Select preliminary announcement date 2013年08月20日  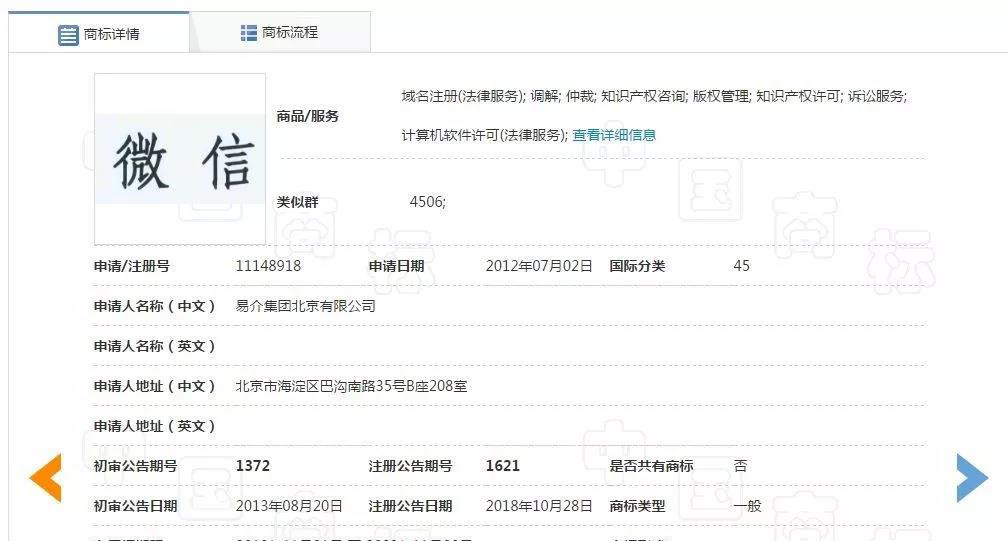(x=289, y=506)
